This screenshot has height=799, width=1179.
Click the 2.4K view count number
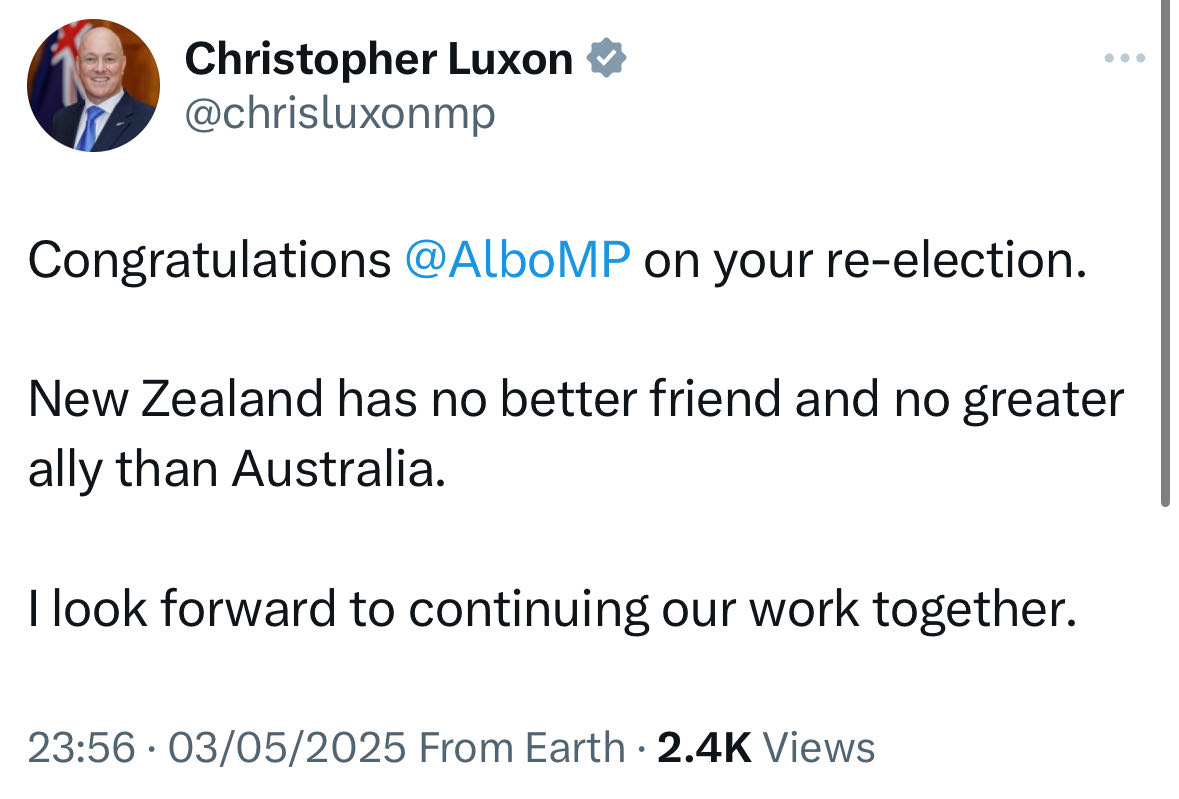[704, 747]
